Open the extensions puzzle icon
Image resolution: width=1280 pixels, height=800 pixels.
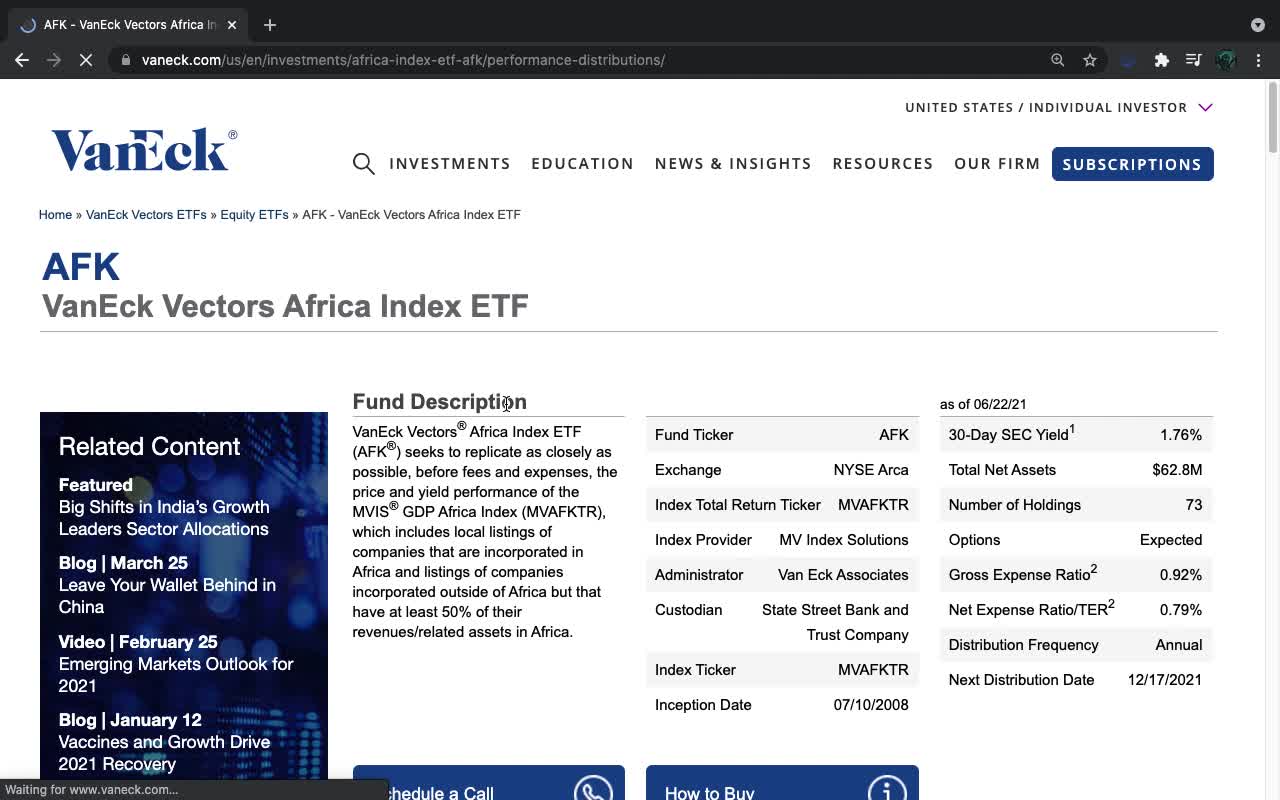point(1161,60)
